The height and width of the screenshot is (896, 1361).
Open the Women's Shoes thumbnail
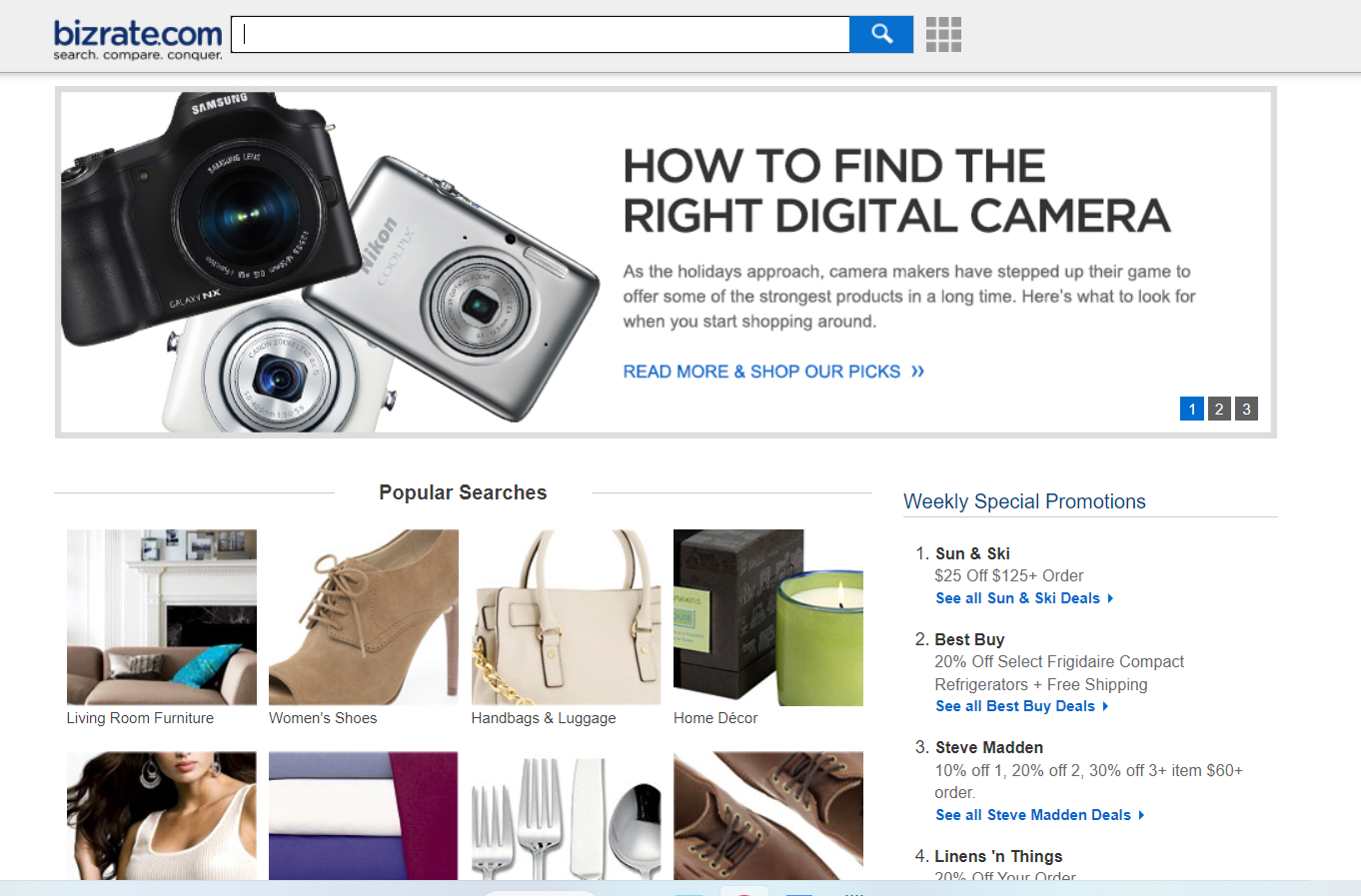click(364, 617)
